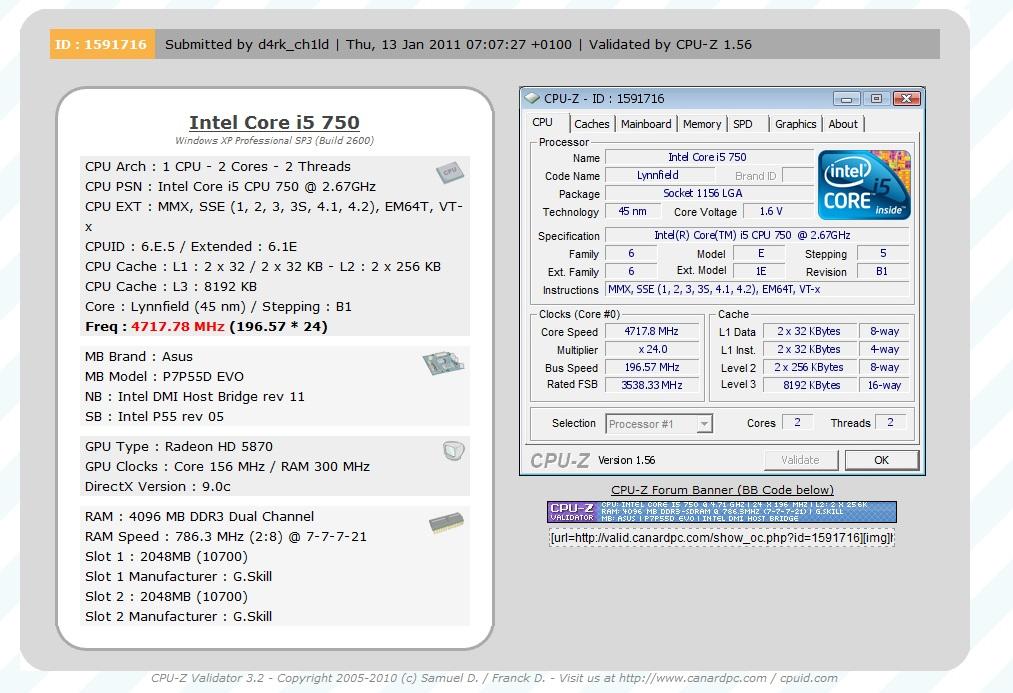Click the Name field showing Intel Core i5 750

point(709,158)
